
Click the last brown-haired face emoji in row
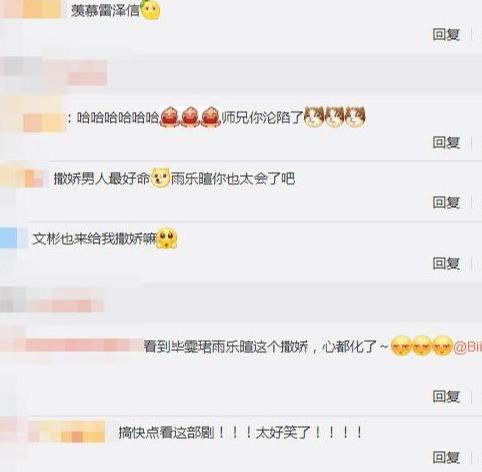[x=355, y=117]
